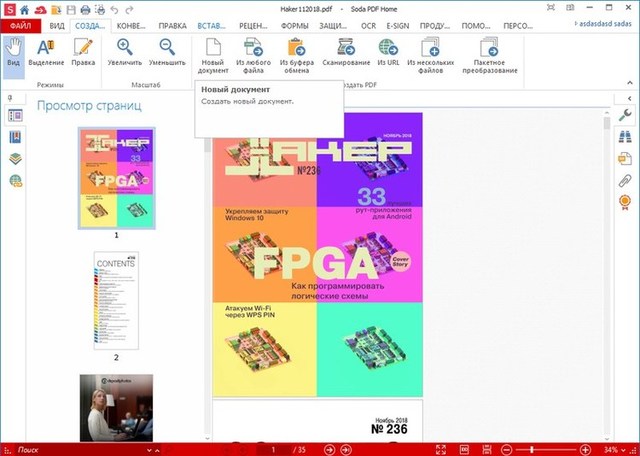The width and height of the screenshot is (640, 456).
Task: Zoom out with the Уменьшить magnifier
Action: pyautogui.click(x=167, y=54)
